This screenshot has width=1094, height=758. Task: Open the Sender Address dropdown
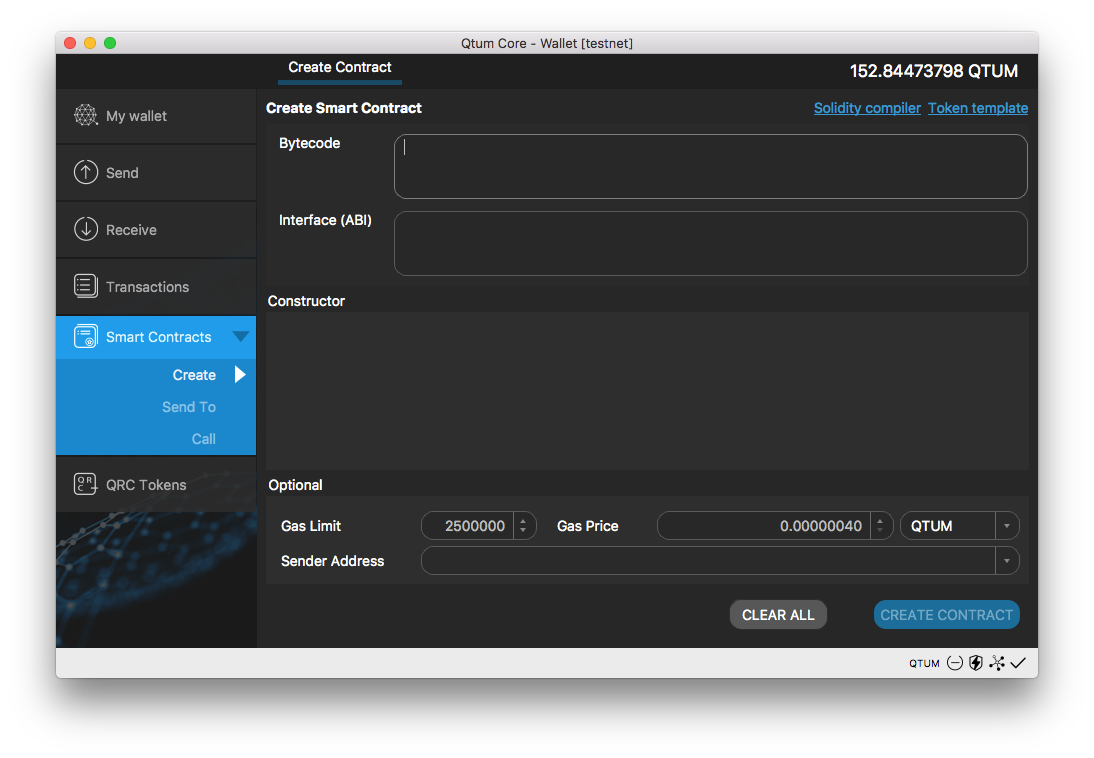[x=1006, y=560]
